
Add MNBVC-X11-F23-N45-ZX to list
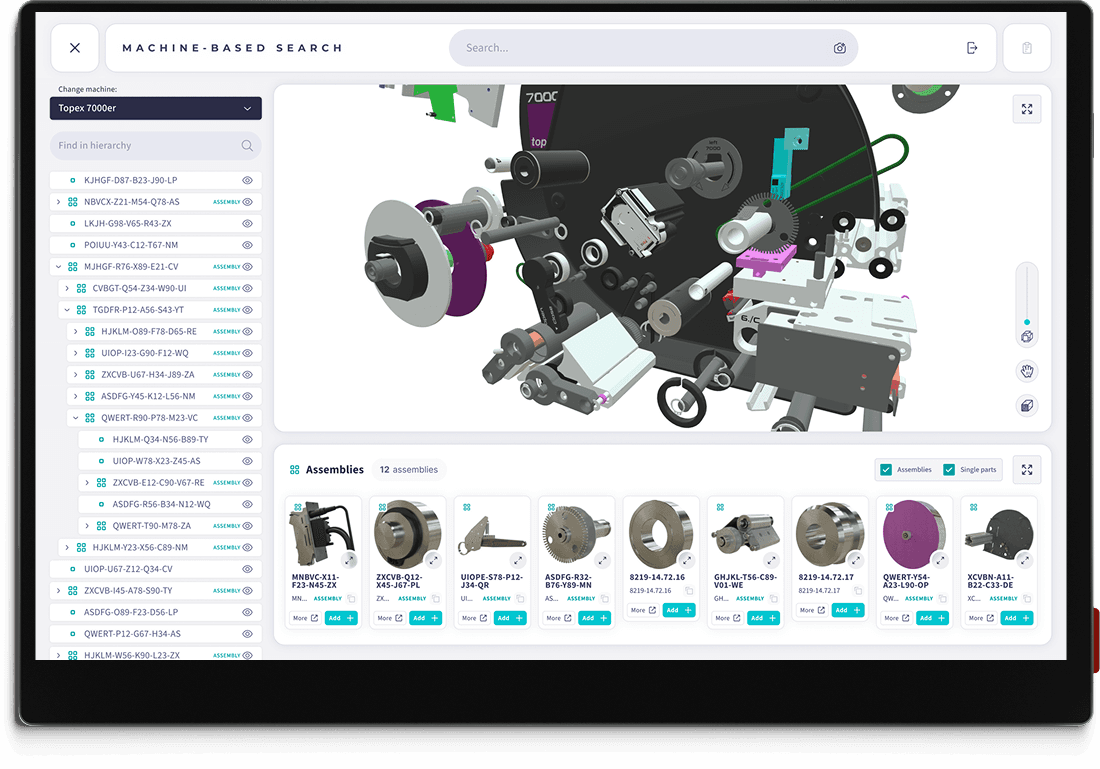(341, 618)
